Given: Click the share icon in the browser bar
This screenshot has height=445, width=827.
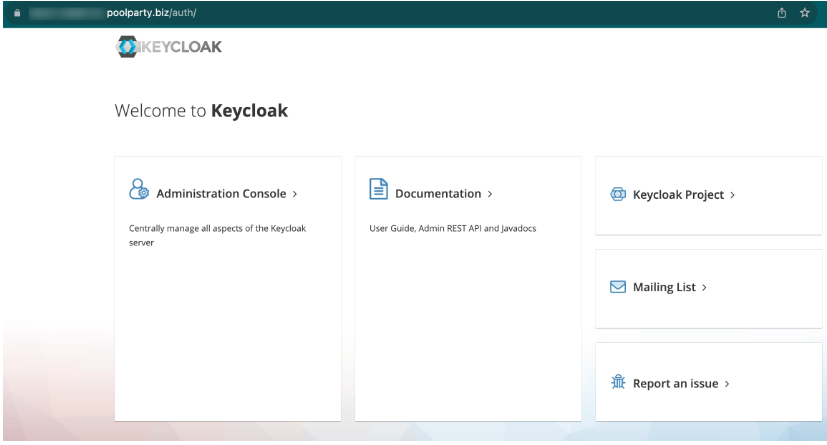Looking at the screenshot, I should click(x=781, y=13).
